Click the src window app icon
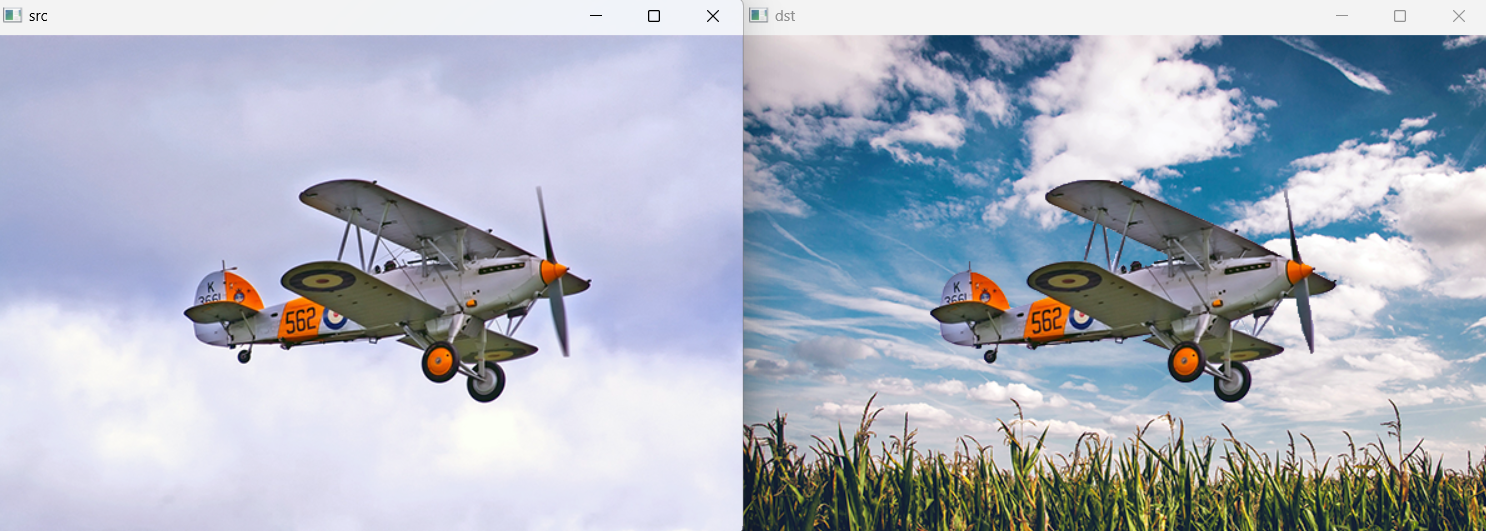 point(13,15)
